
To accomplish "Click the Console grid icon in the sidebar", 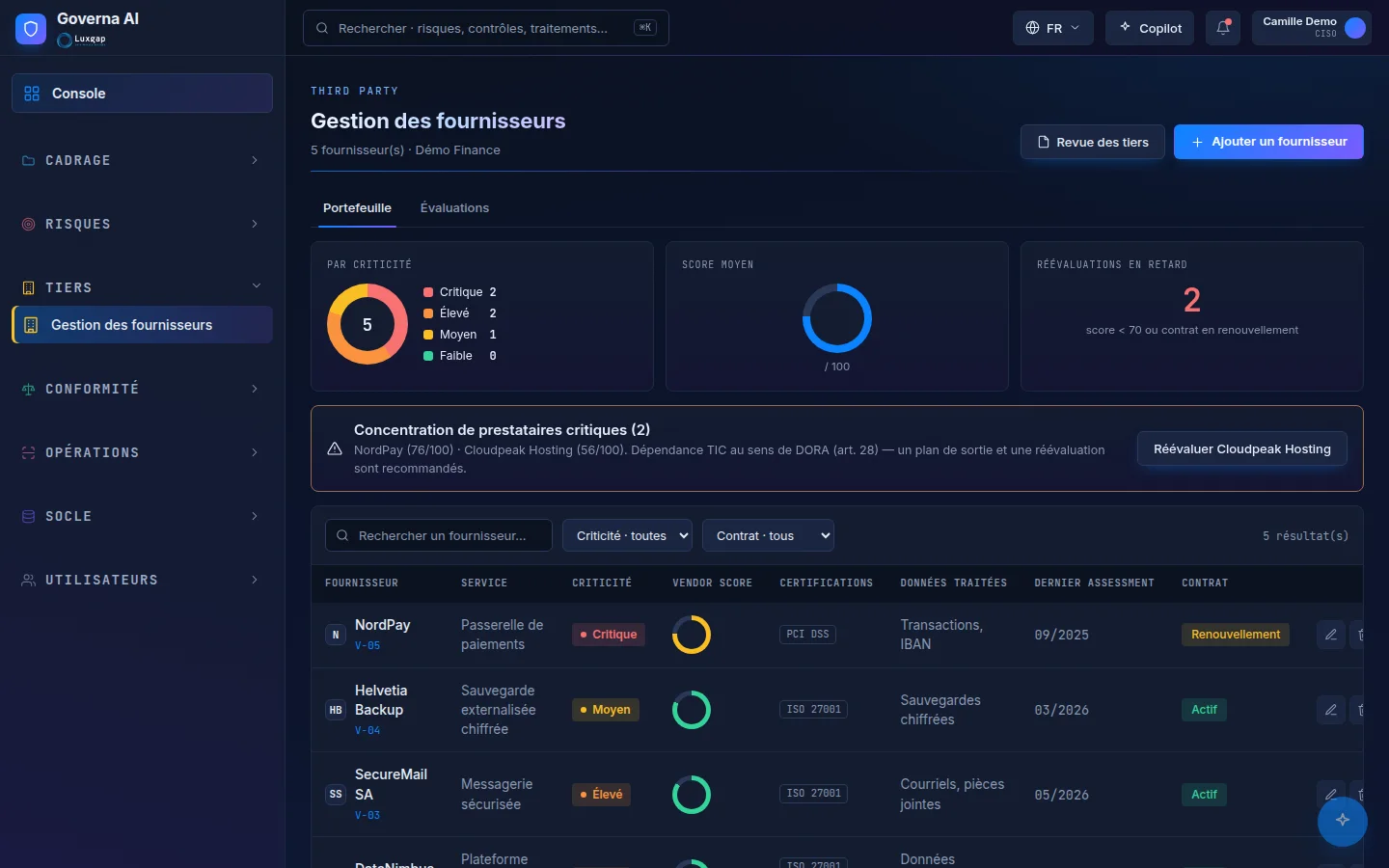I will tap(32, 94).
